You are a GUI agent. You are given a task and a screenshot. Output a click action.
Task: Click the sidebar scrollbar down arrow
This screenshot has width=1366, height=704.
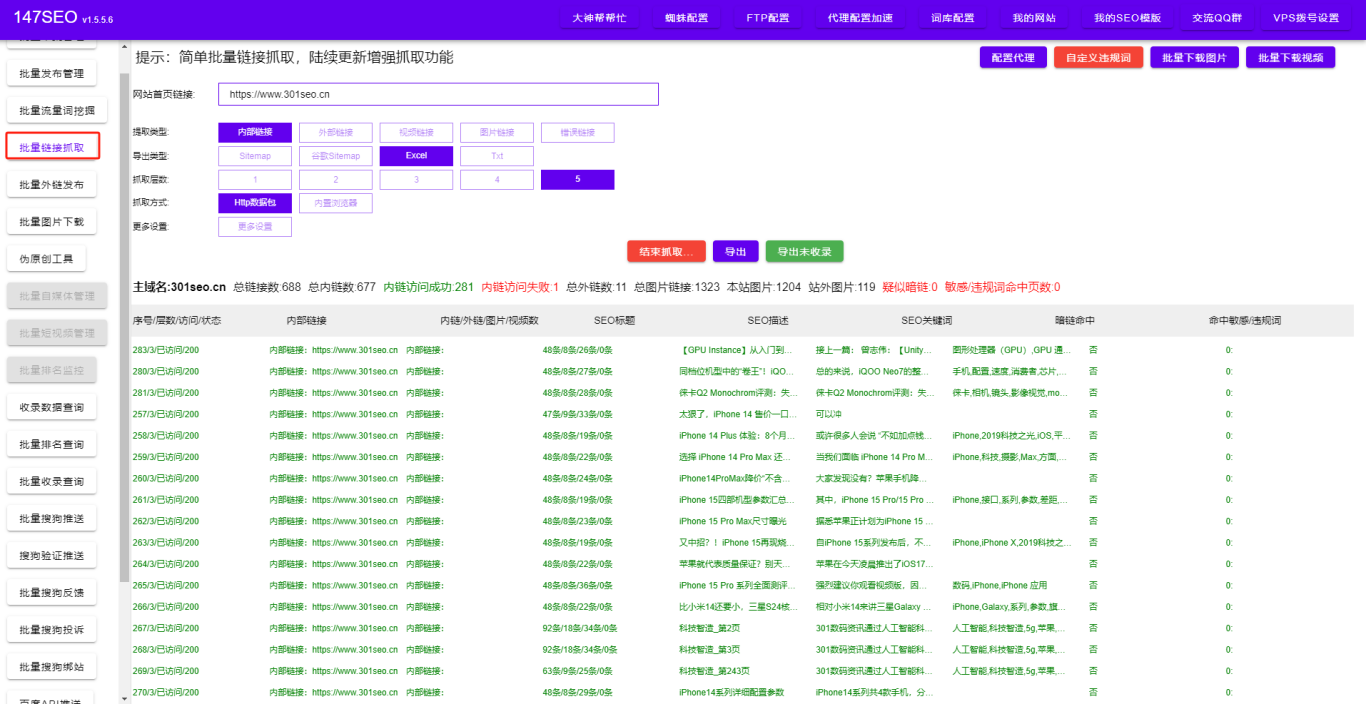(124, 697)
